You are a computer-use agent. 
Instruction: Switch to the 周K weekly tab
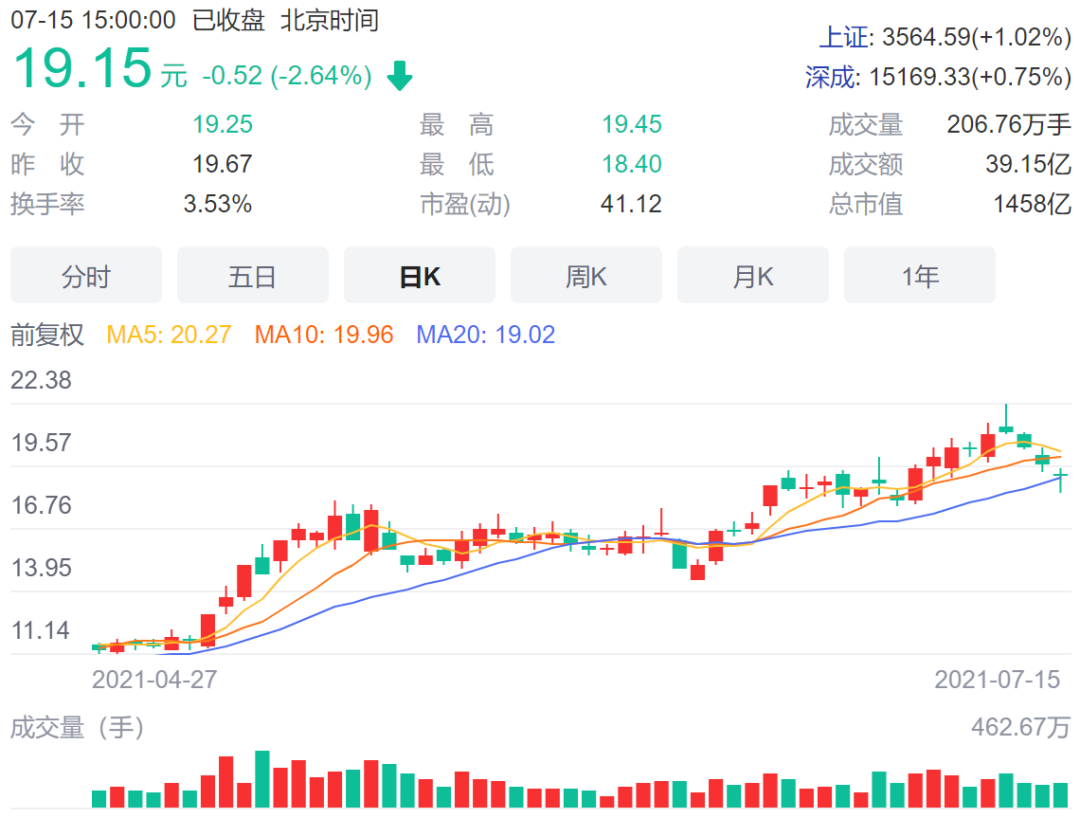(x=586, y=275)
